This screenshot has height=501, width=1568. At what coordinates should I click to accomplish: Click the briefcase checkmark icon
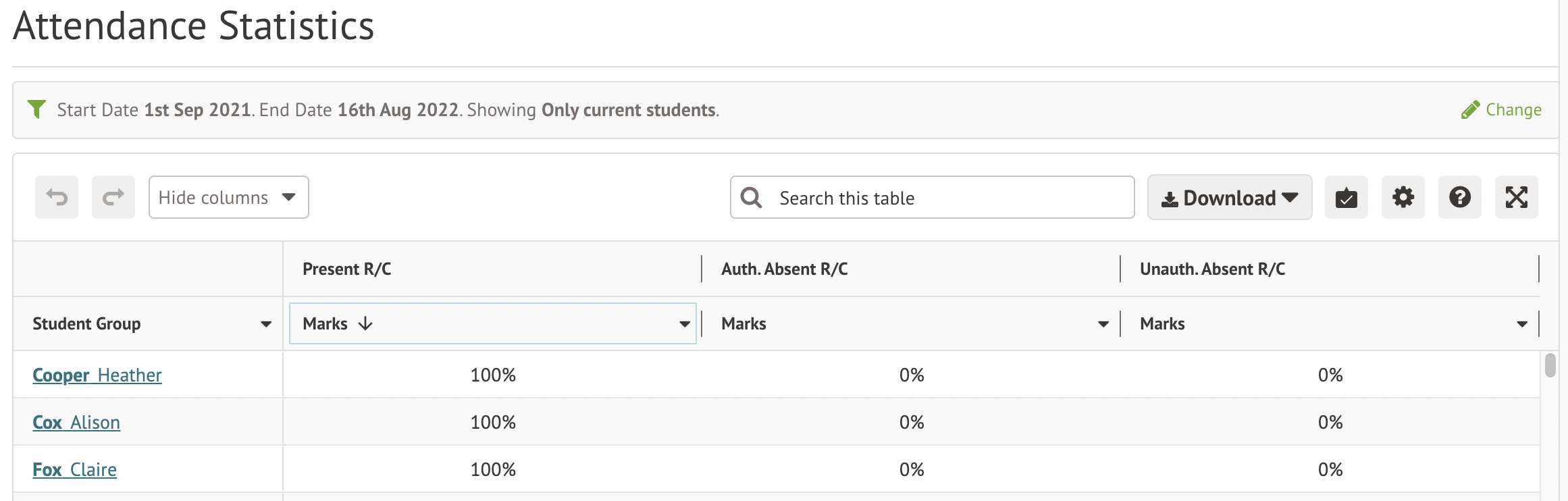[1346, 197]
